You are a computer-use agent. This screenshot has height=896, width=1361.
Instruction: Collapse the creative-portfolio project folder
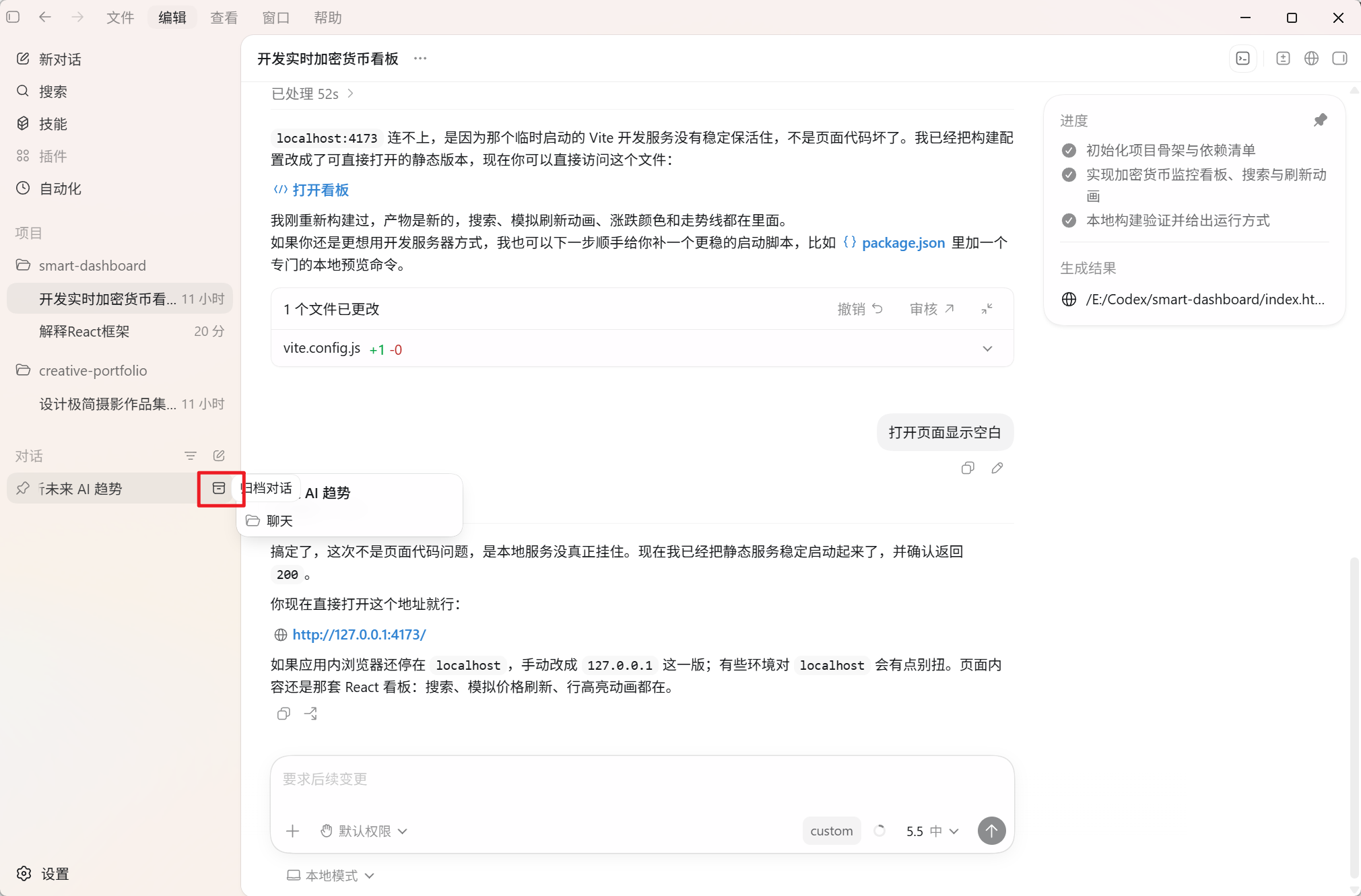click(x=120, y=370)
